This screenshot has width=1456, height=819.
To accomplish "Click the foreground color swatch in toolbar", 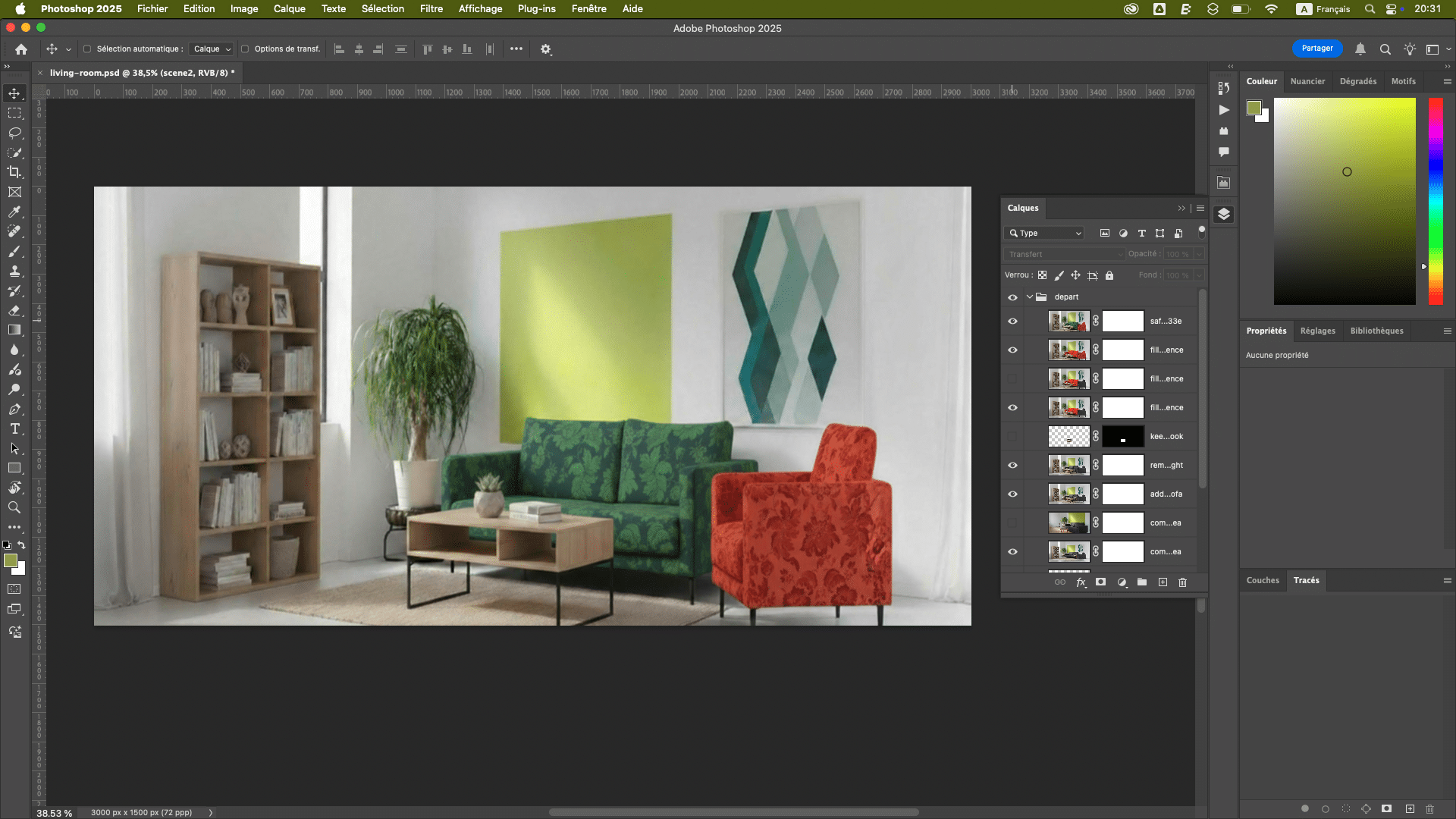I will 11,561.
